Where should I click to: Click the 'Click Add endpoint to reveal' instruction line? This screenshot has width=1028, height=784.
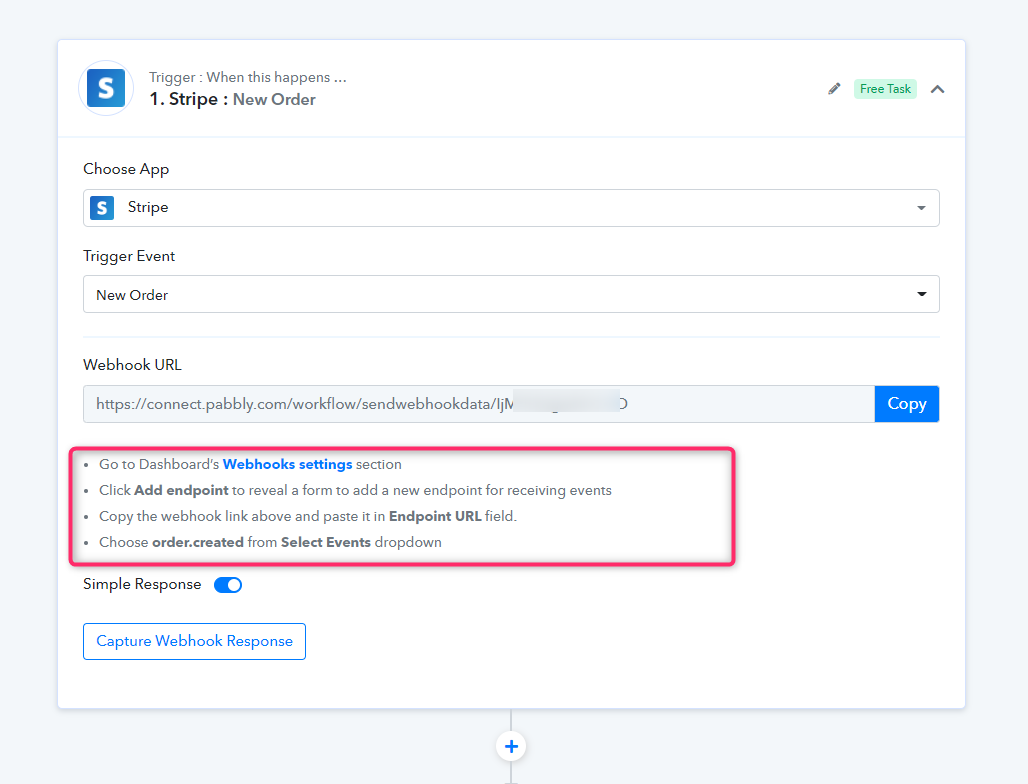(355, 490)
